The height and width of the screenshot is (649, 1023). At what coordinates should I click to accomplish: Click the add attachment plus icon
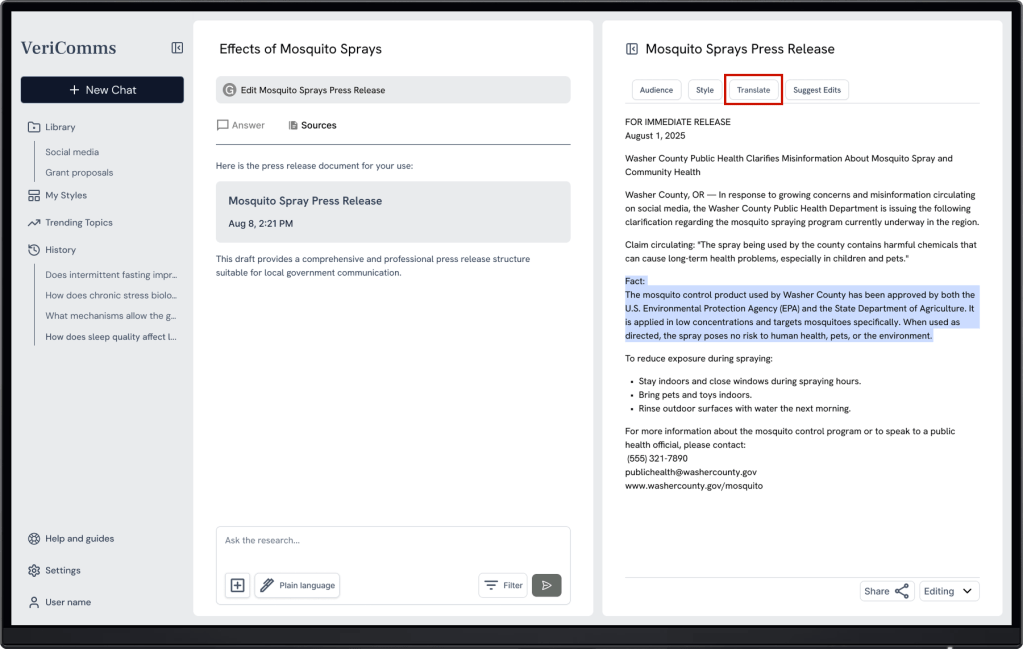[x=238, y=585]
